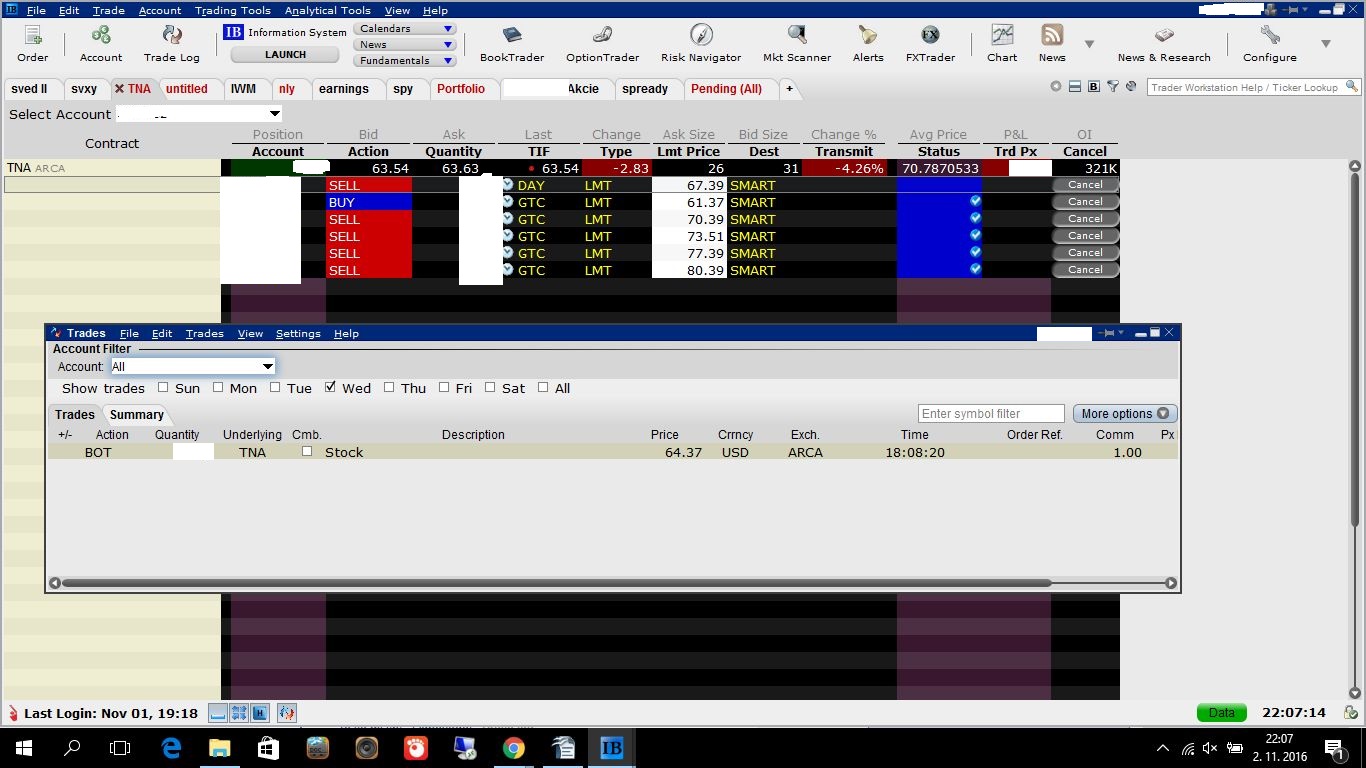Switch to the Portfolio tab

click(461, 89)
